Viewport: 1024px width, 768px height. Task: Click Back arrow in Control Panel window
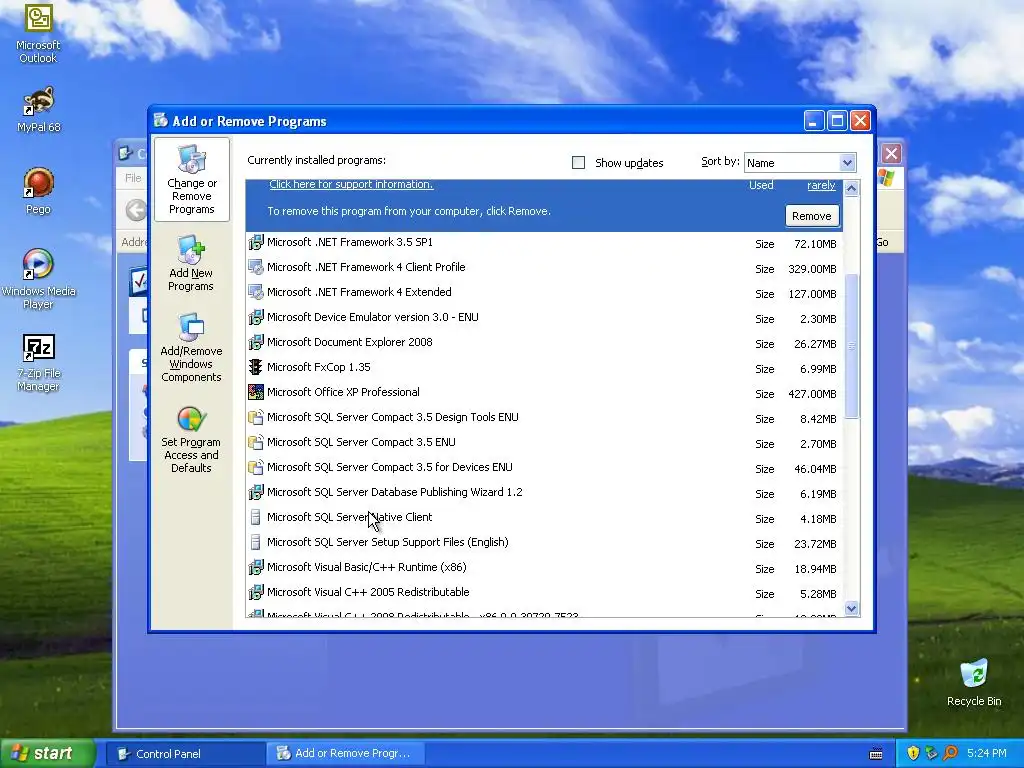[x=136, y=210]
